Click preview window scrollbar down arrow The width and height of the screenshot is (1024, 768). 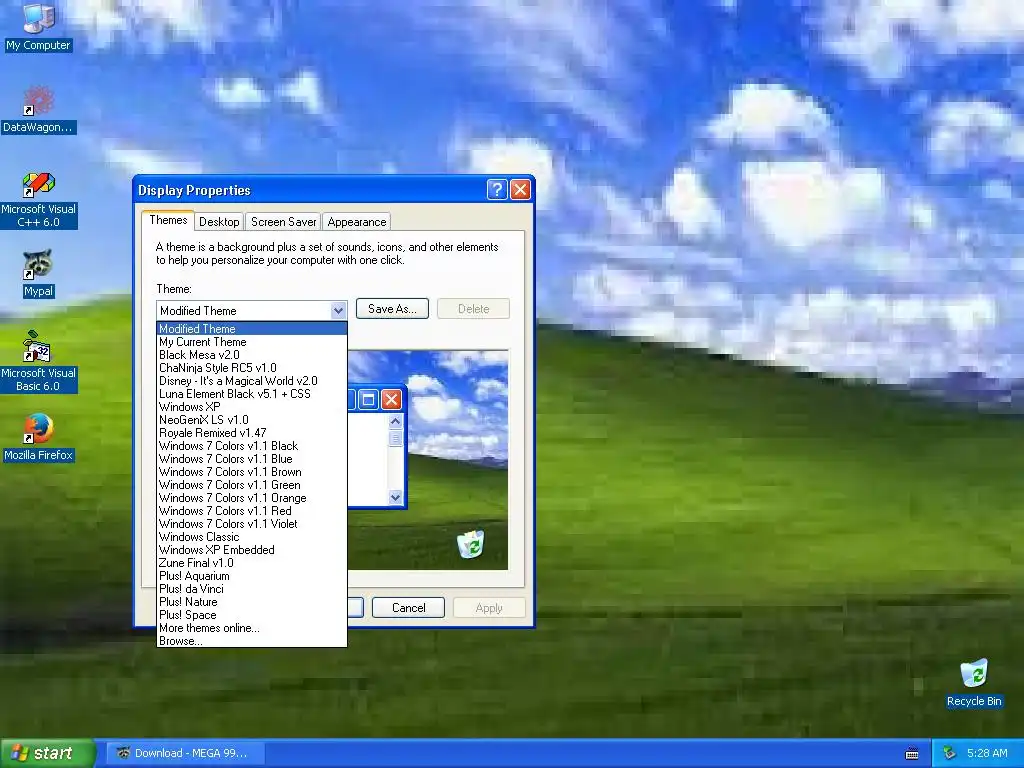(x=395, y=498)
